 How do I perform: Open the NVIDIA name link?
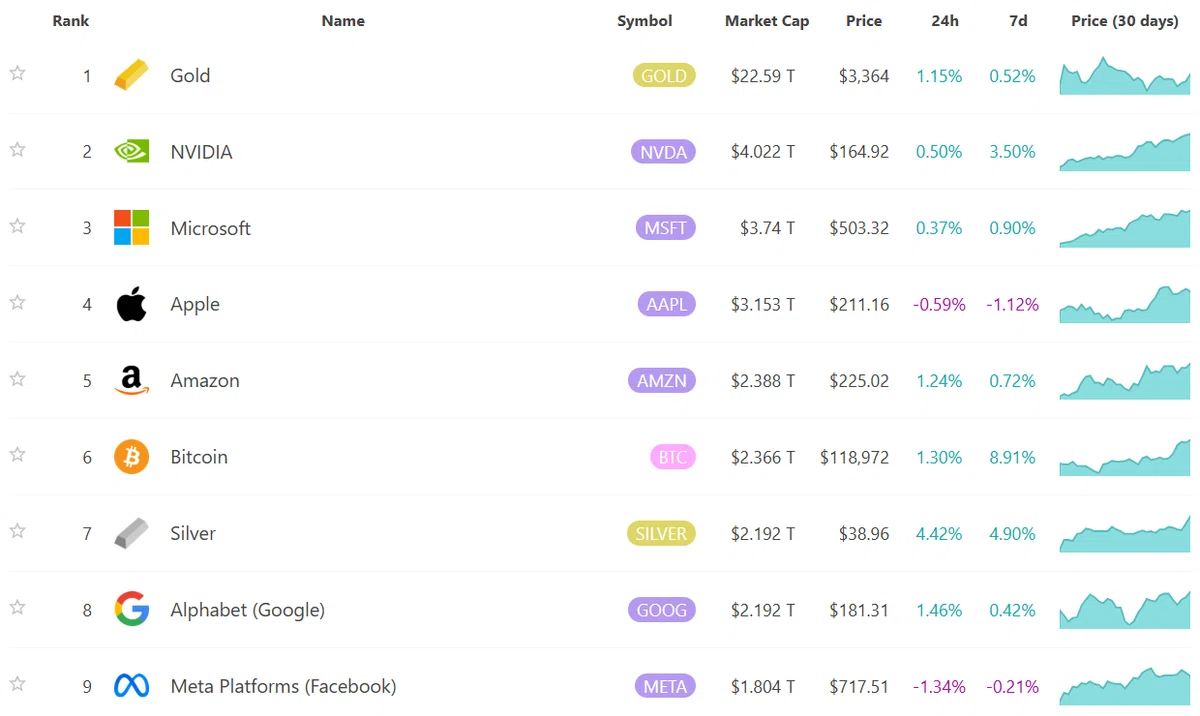click(201, 152)
